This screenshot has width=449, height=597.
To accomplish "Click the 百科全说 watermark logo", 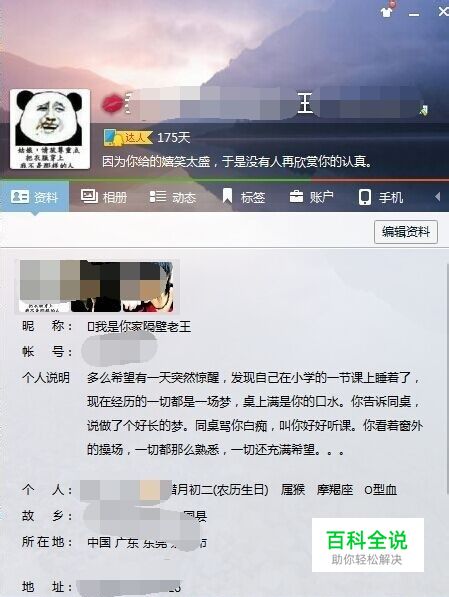I will [x=368, y=545].
